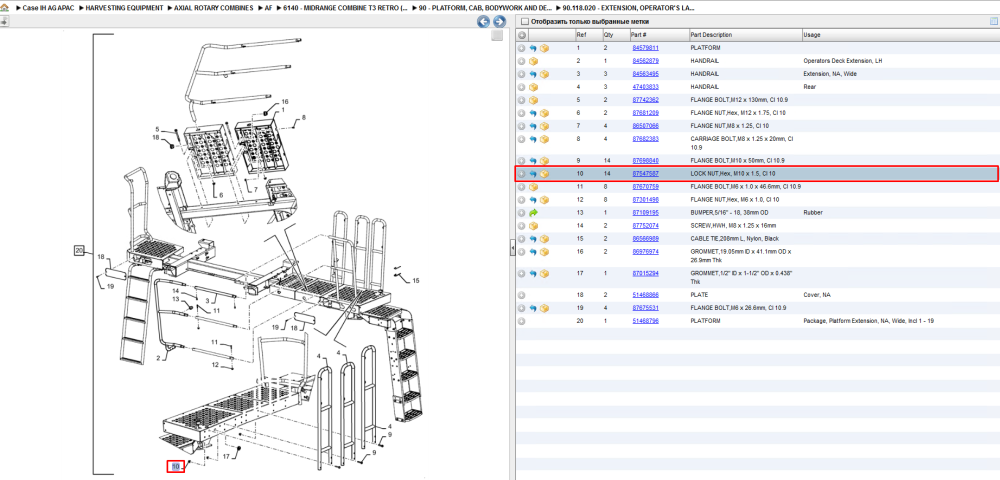Viewport: 1000px width, 480px height.
Task: Click the box icon in Ref 11 row
Action: pos(533,187)
